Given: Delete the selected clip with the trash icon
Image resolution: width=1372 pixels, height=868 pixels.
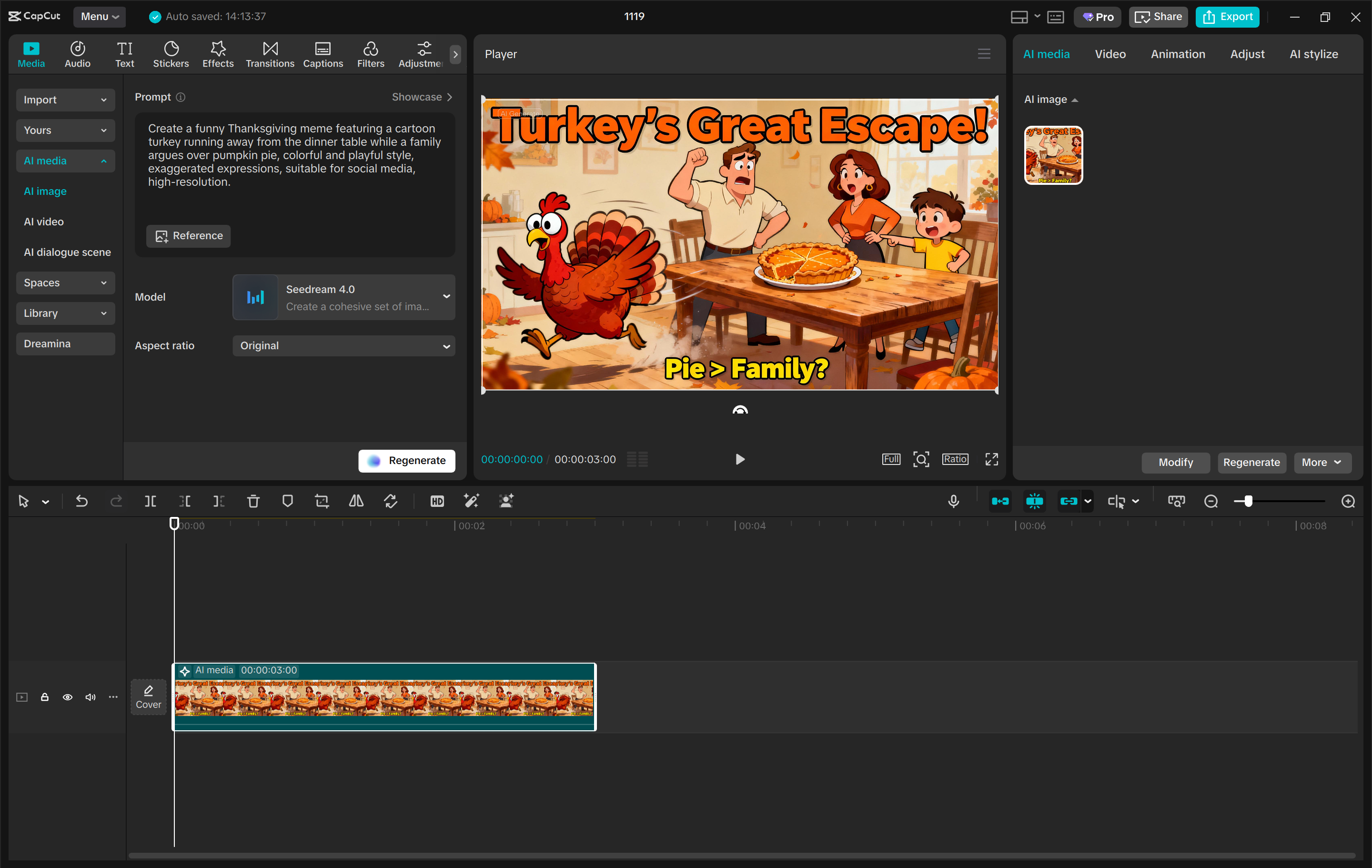Looking at the screenshot, I should [253, 501].
